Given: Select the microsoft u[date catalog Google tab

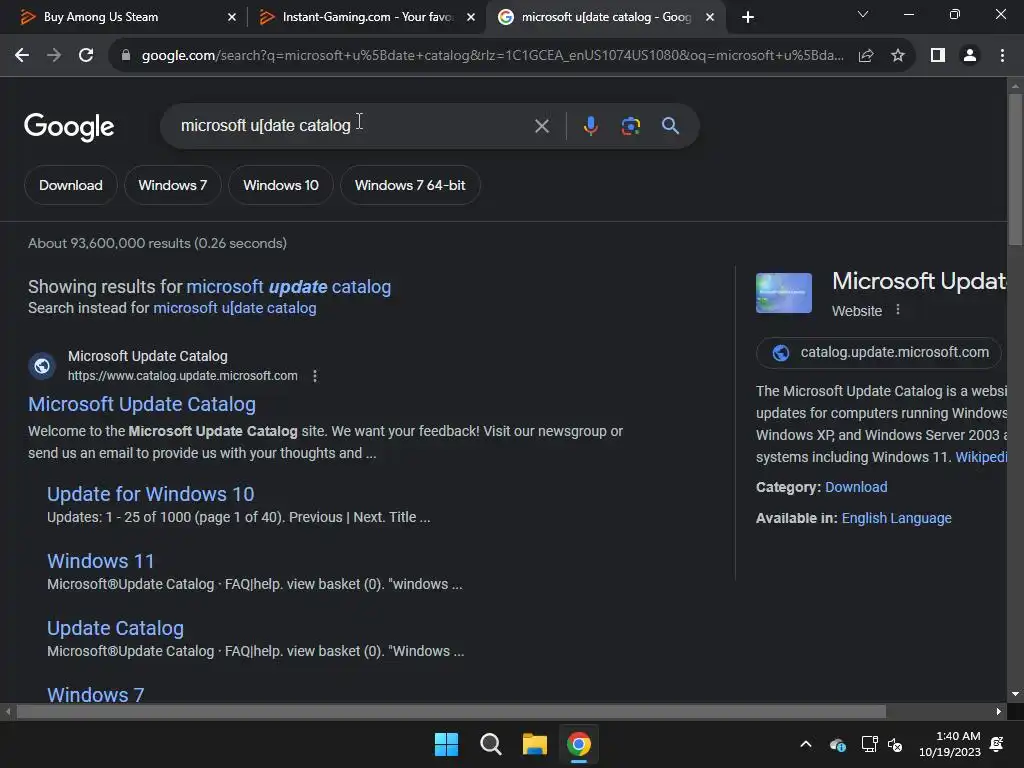Looking at the screenshot, I should point(605,17).
